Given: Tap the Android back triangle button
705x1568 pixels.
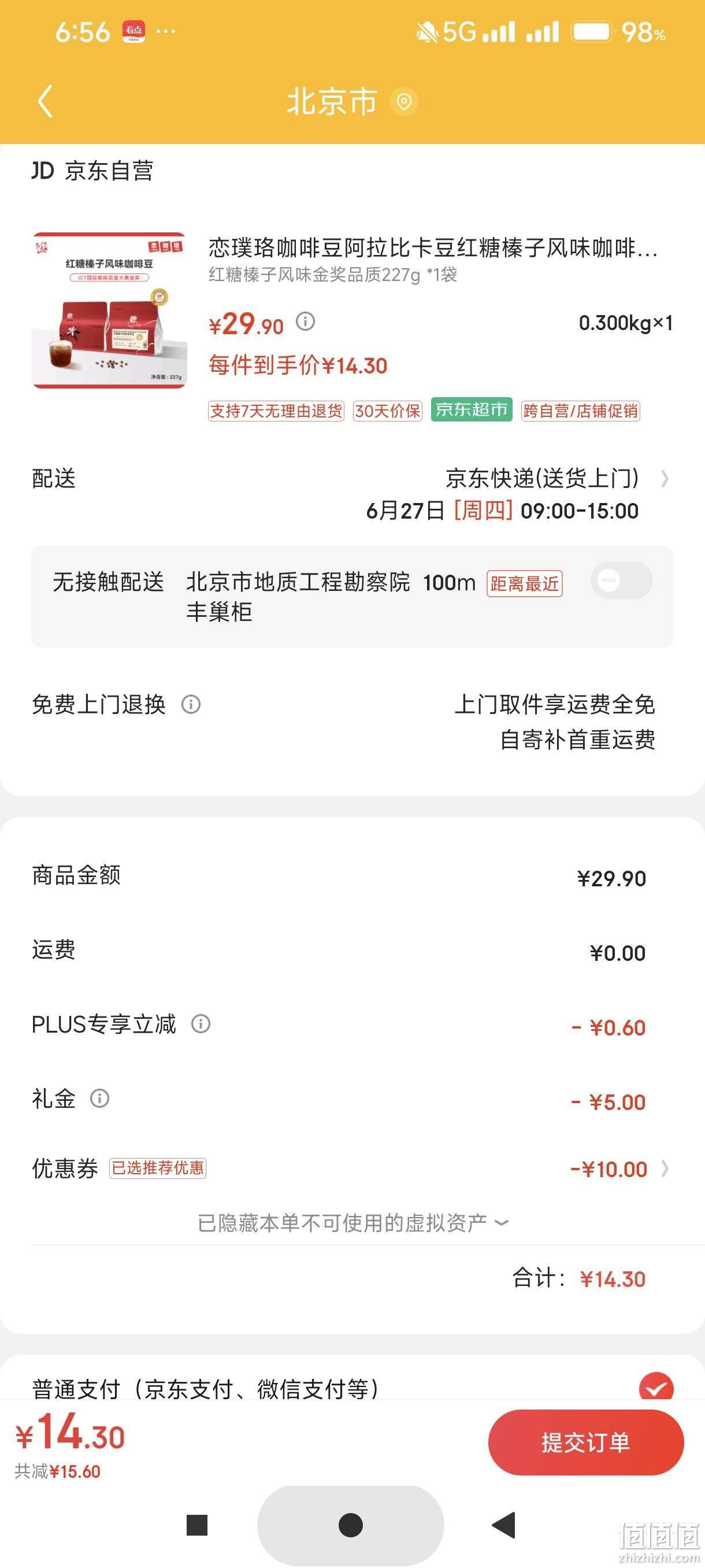Looking at the screenshot, I should click(504, 1525).
